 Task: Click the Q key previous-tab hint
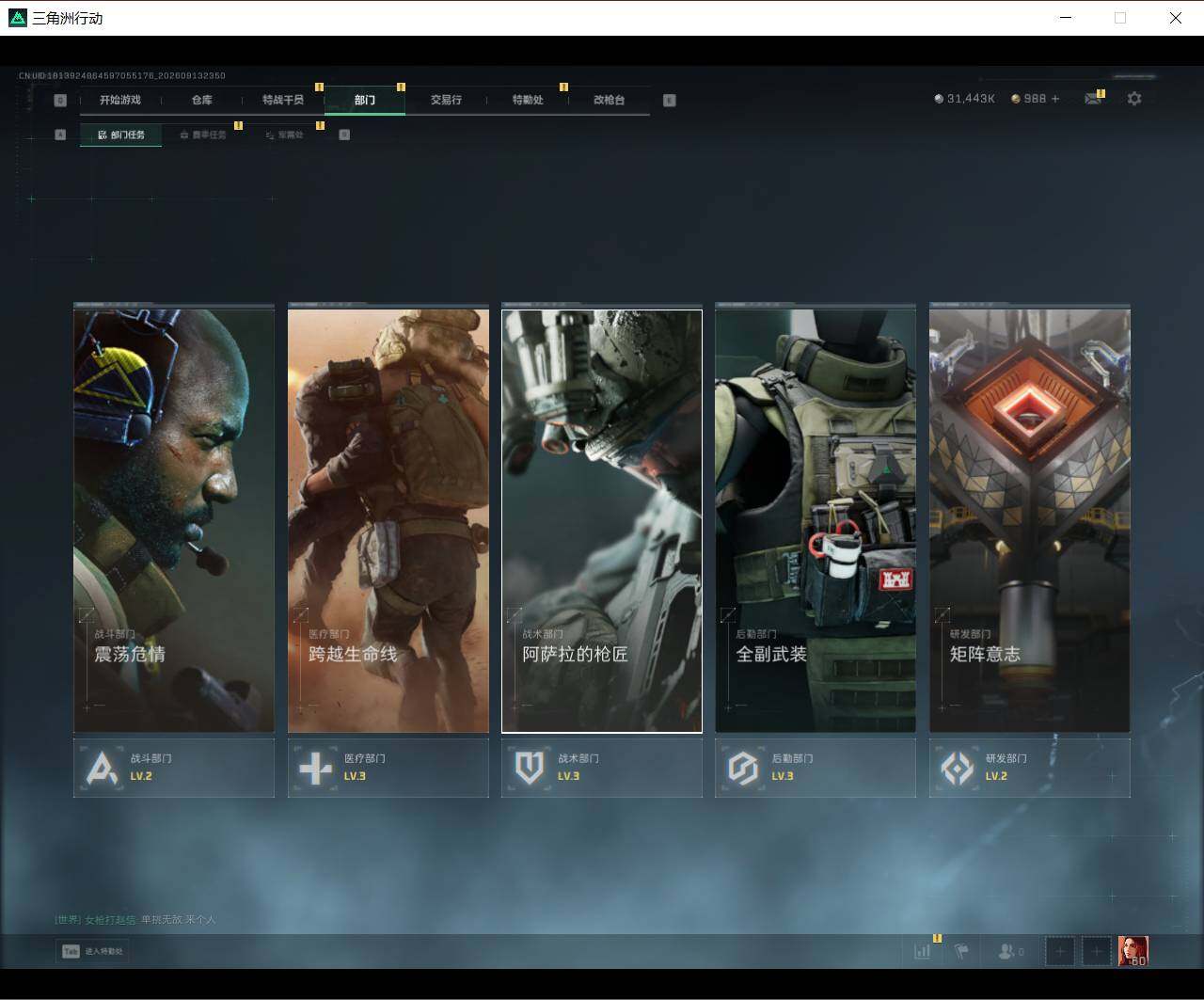(61, 101)
